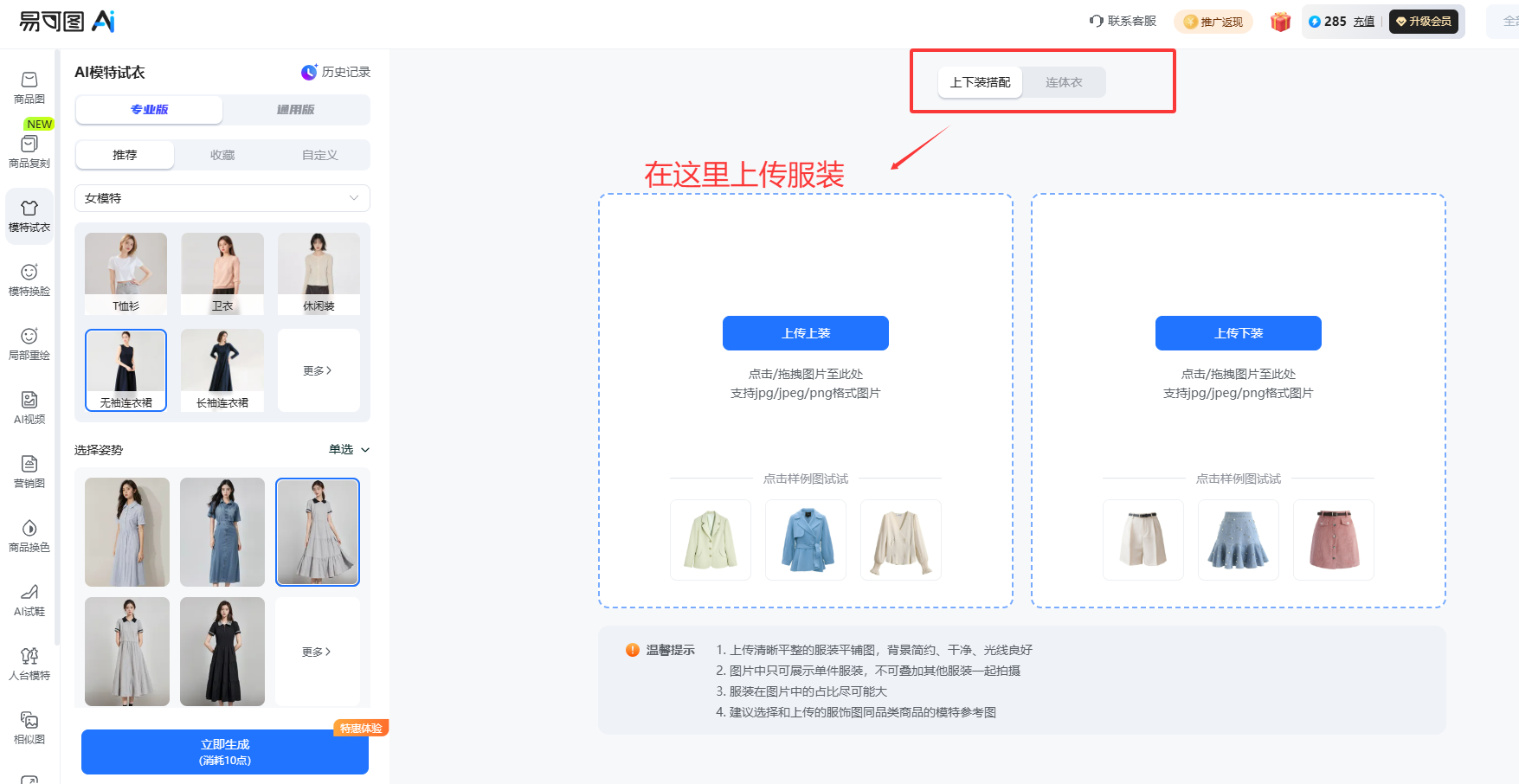The width and height of the screenshot is (1519, 784).
Task: Try the white shorts sample bottom
Action: (x=1143, y=540)
